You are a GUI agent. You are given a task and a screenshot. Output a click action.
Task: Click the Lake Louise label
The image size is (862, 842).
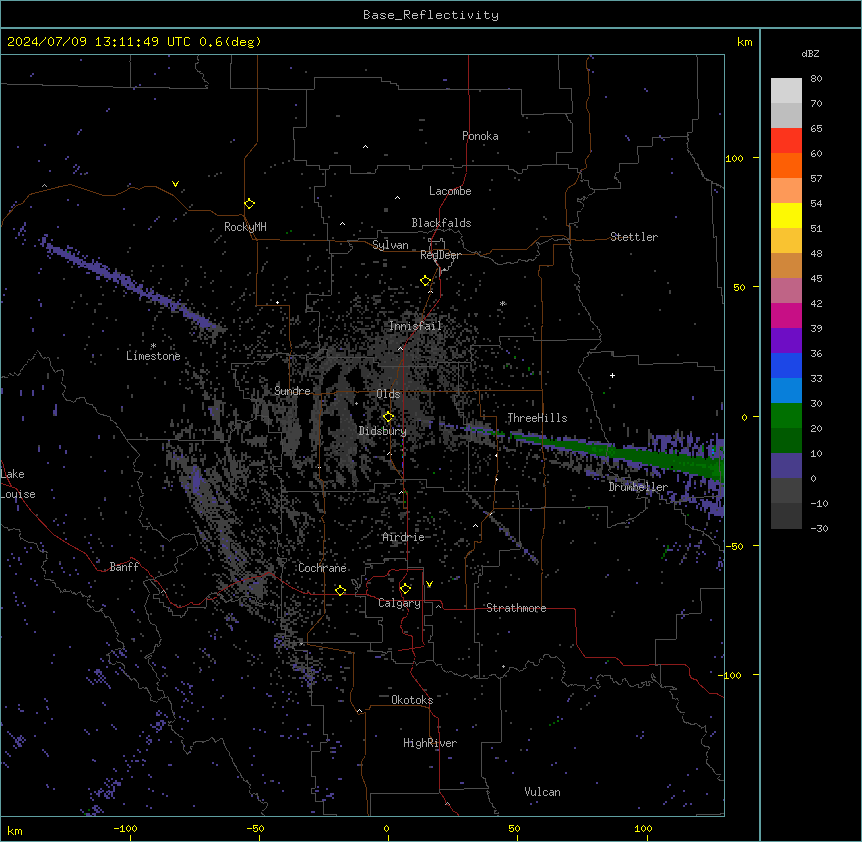[18, 484]
